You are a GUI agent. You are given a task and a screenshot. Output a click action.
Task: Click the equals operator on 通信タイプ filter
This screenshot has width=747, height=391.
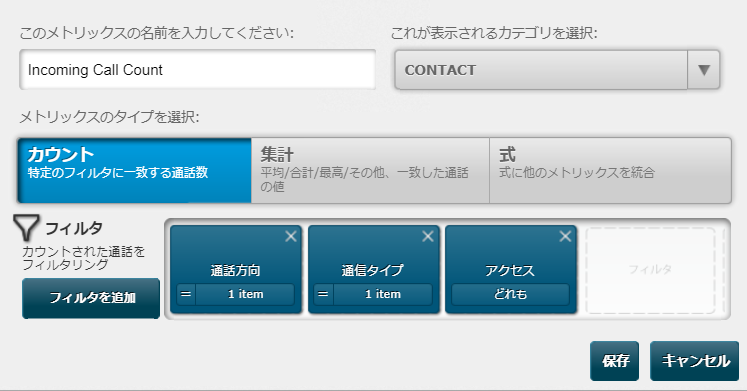pyautogui.click(x=323, y=294)
